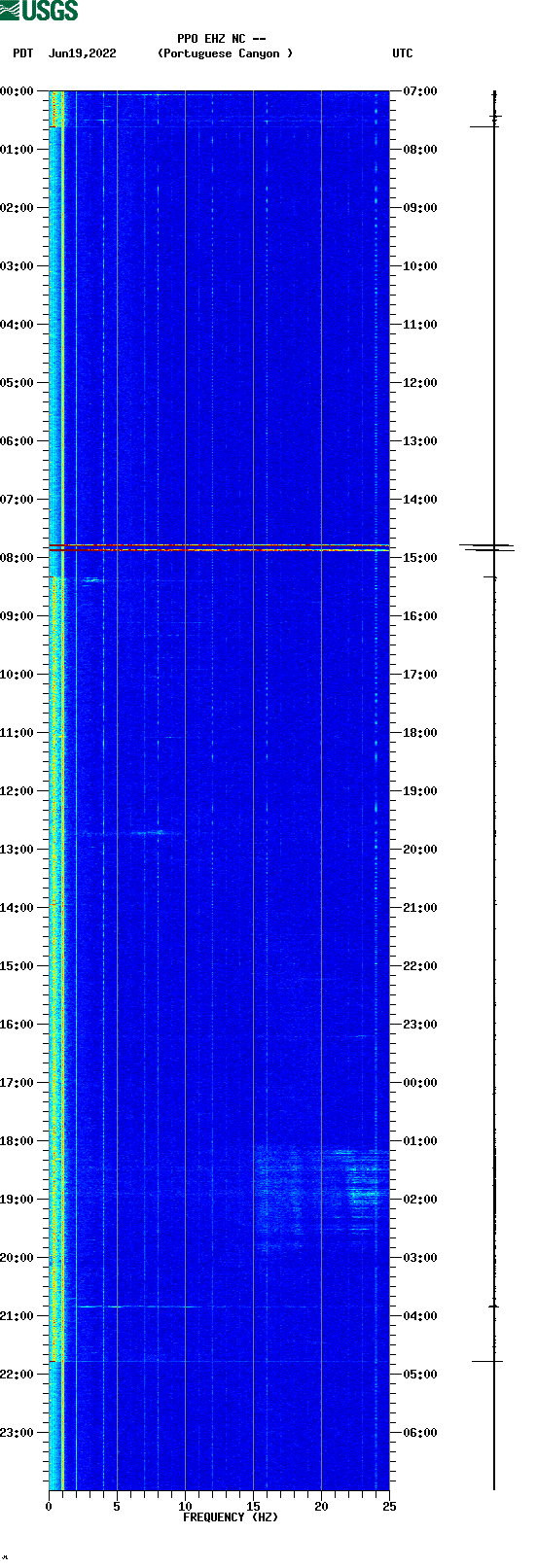The width and height of the screenshot is (537, 1568).
Task: Click the 5 Hz frequency tick label
Action: (117, 1507)
